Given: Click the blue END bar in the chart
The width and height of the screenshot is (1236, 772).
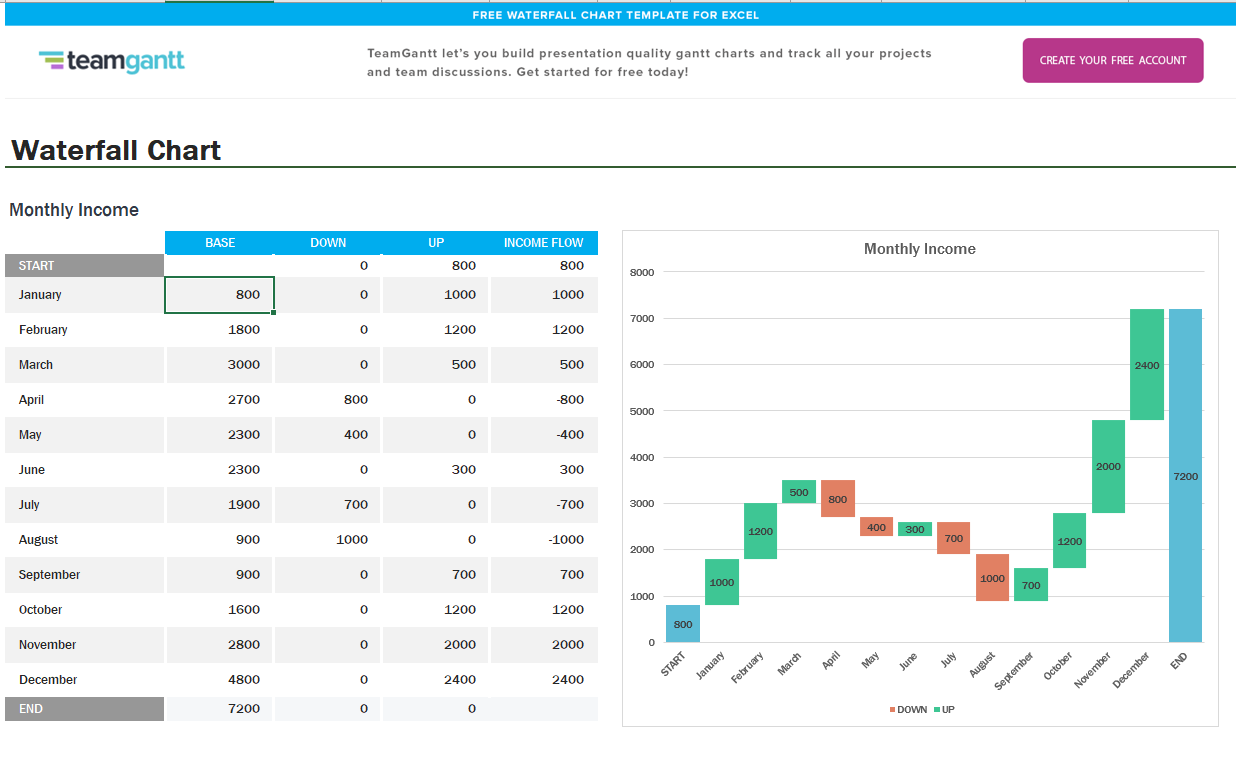Looking at the screenshot, I should point(1185,475).
